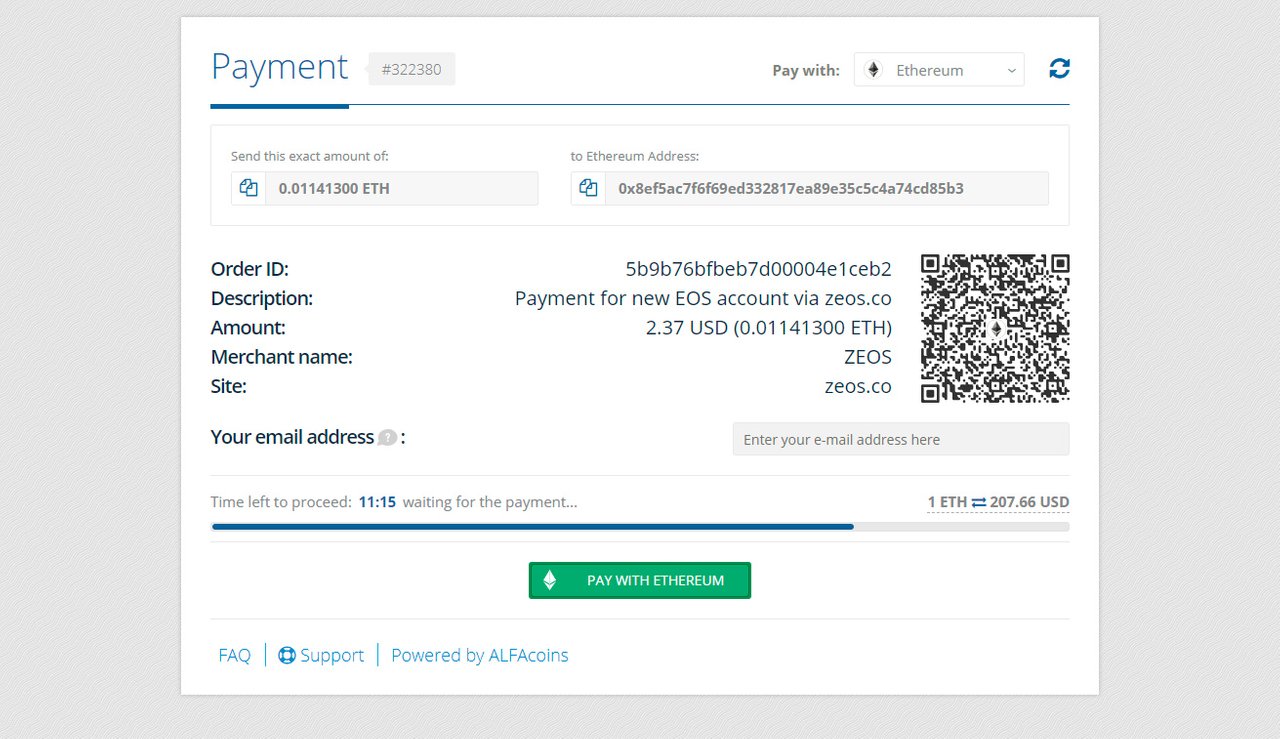Click the 'Order ID:' label

[x=250, y=269]
